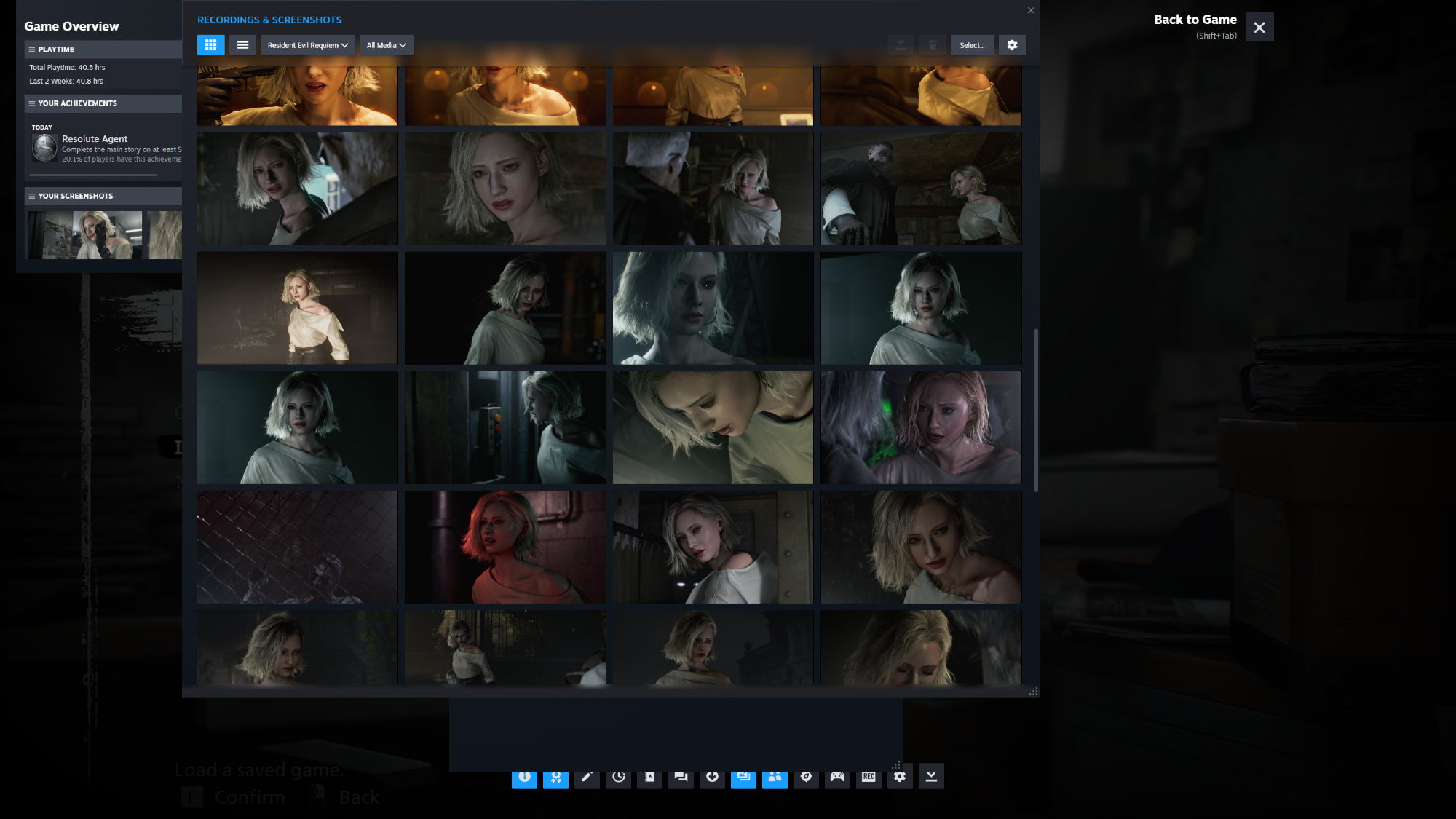Toggle the Achievements overlay icon

(x=555, y=777)
